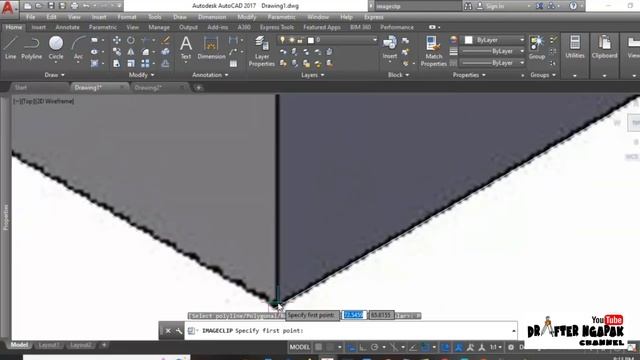The width and height of the screenshot is (640, 360).
Task: Click command line customize wrench icon
Action: [179, 331]
